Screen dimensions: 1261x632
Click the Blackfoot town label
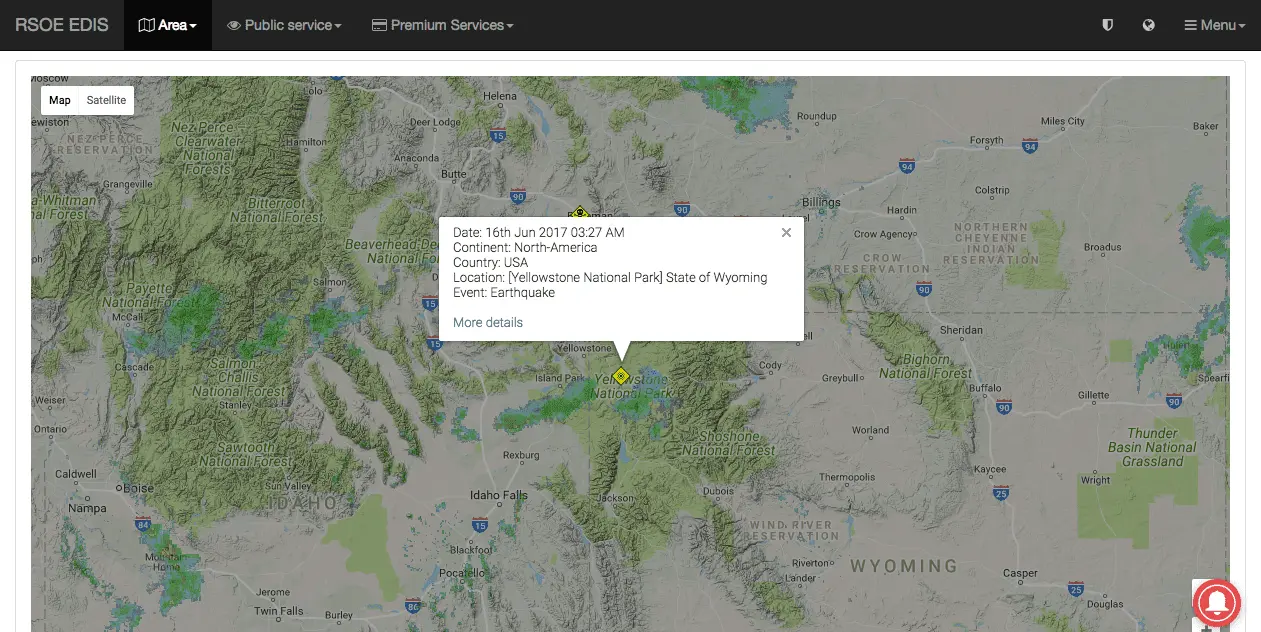[x=470, y=550]
